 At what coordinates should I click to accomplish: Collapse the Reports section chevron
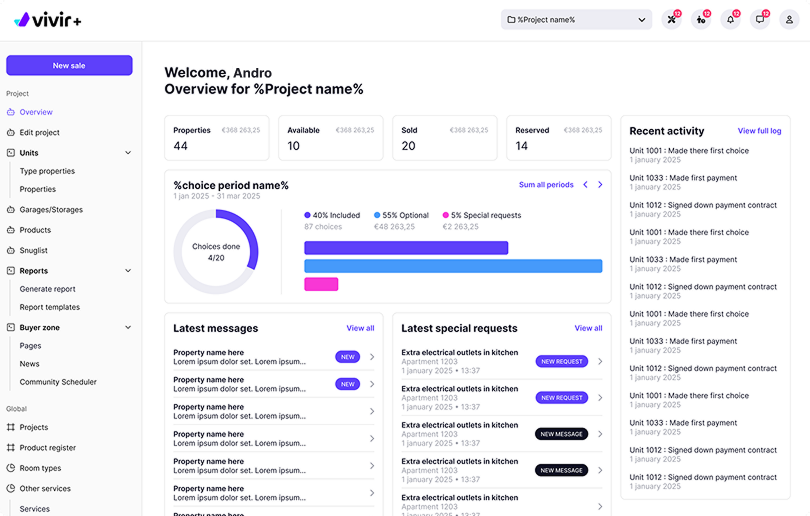pos(128,271)
